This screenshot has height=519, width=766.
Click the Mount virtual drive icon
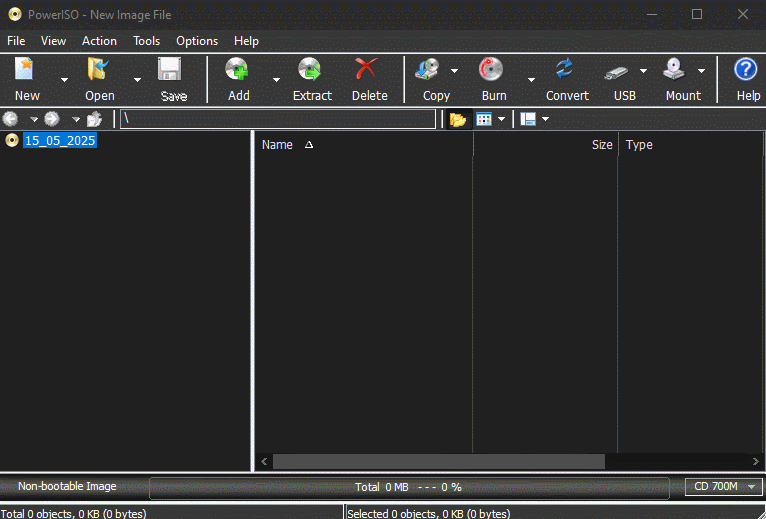point(674,69)
